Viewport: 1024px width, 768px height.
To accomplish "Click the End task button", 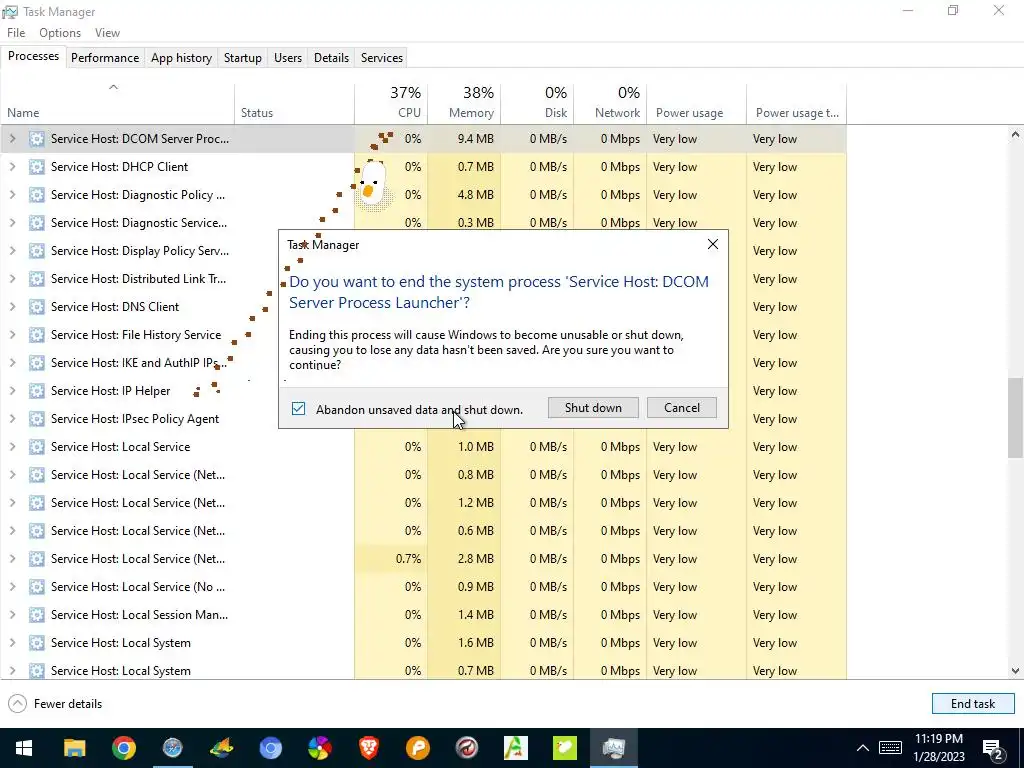I will coord(972,703).
